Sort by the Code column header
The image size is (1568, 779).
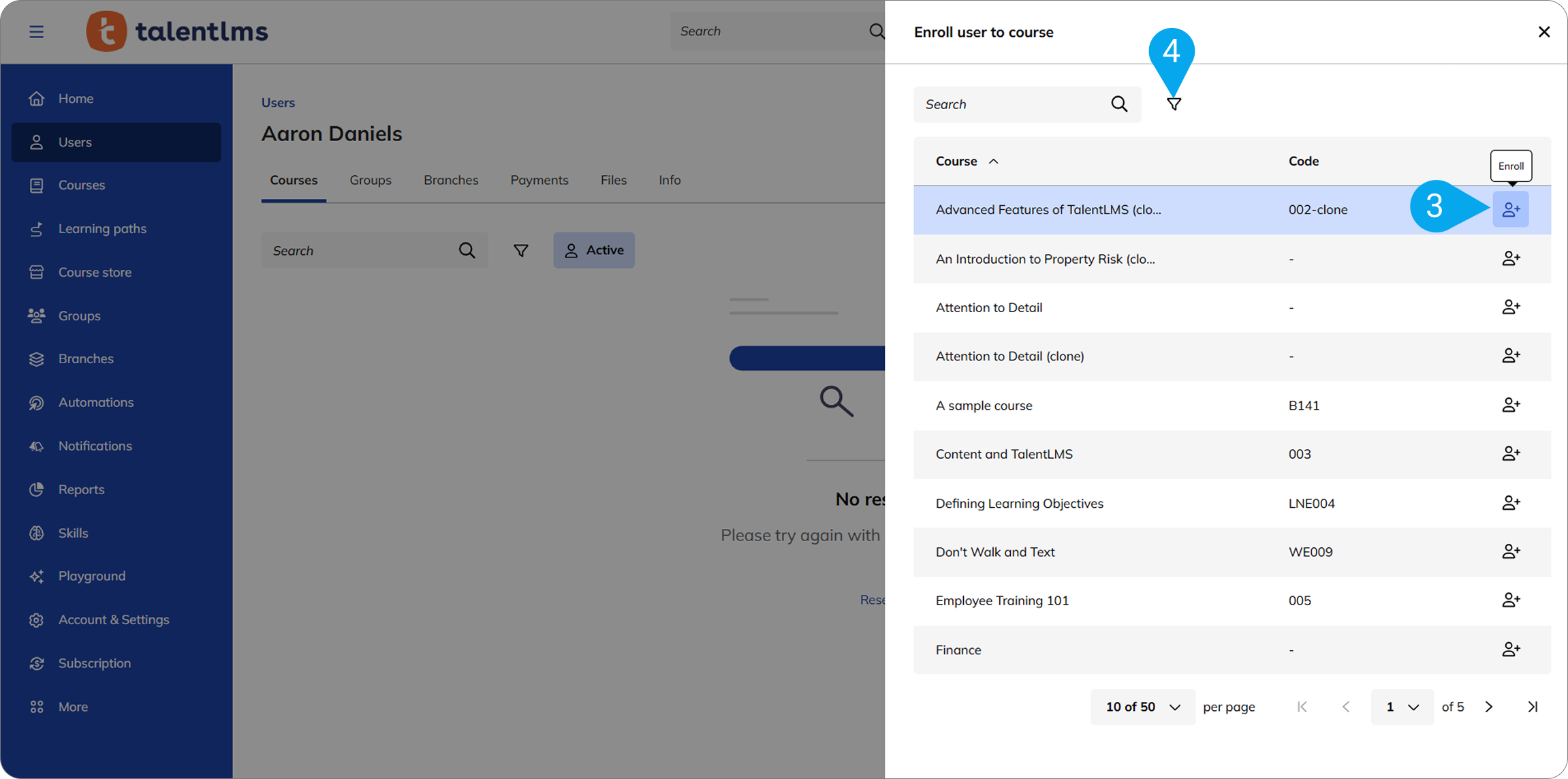1304,162
